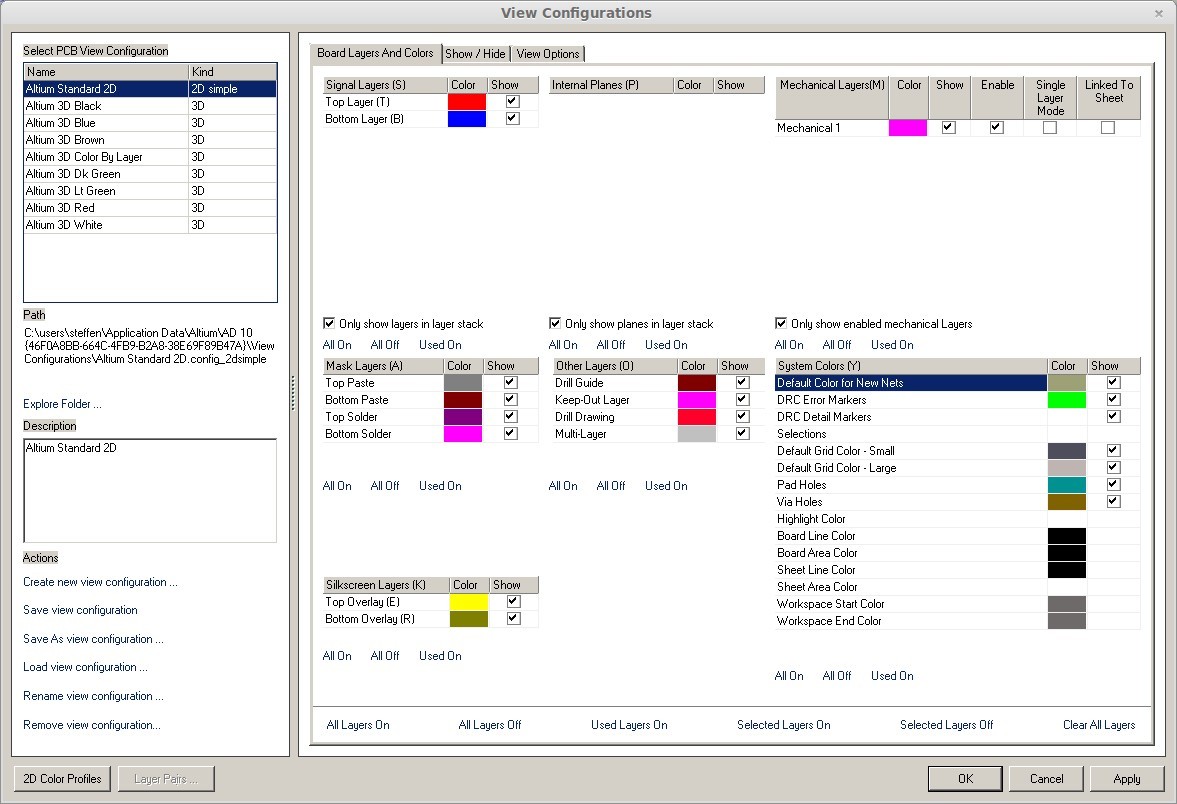Click the Board Line Color swatch
The width and height of the screenshot is (1177, 804).
[x=1067, y=535]
